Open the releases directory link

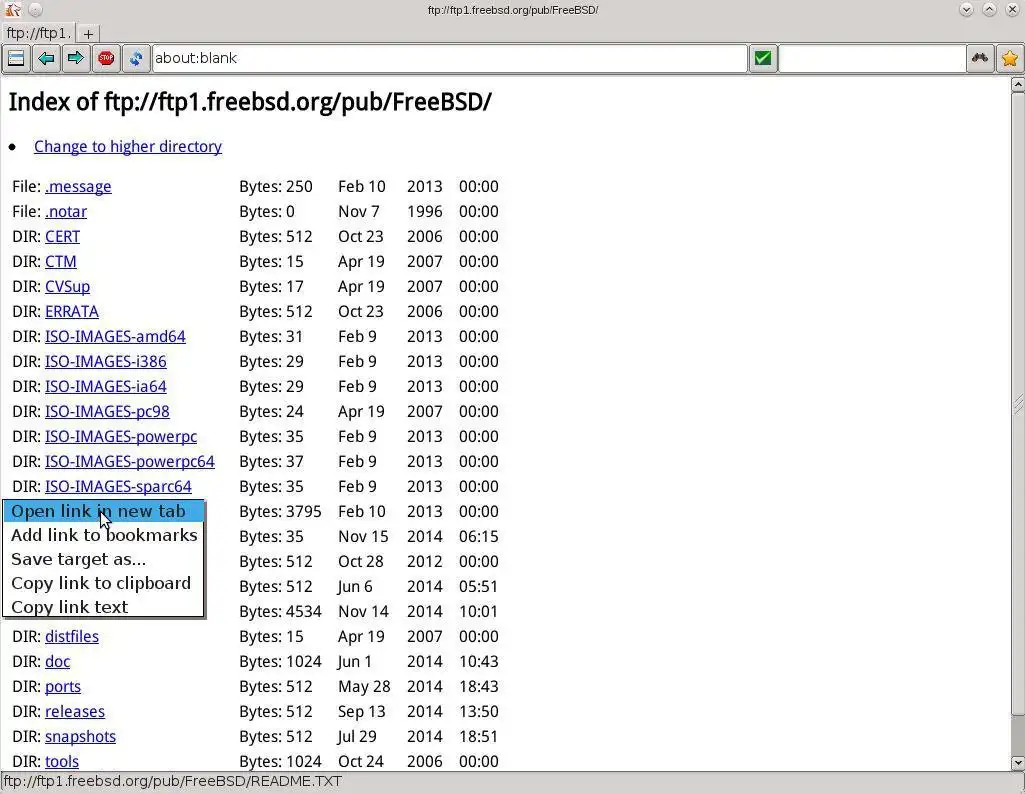[75, 712]
